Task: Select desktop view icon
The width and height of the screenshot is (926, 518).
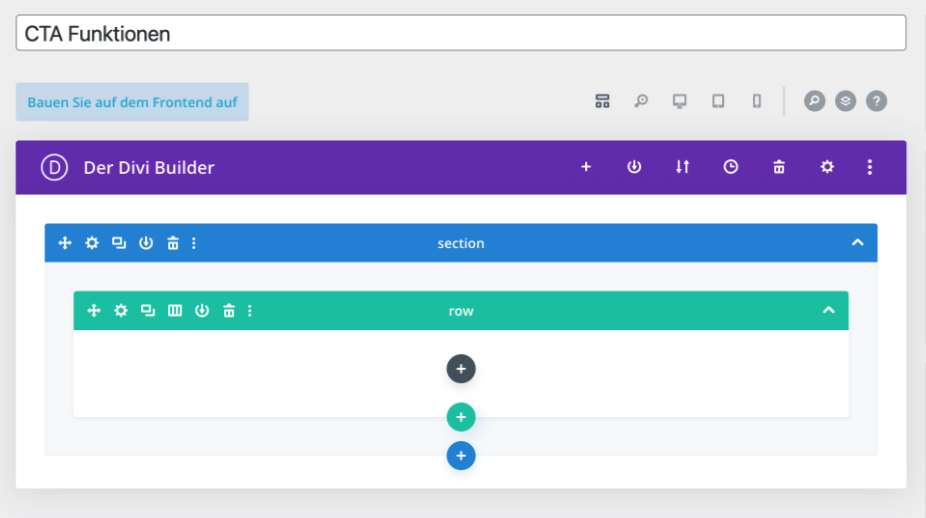Action: (x=680, y=101)
